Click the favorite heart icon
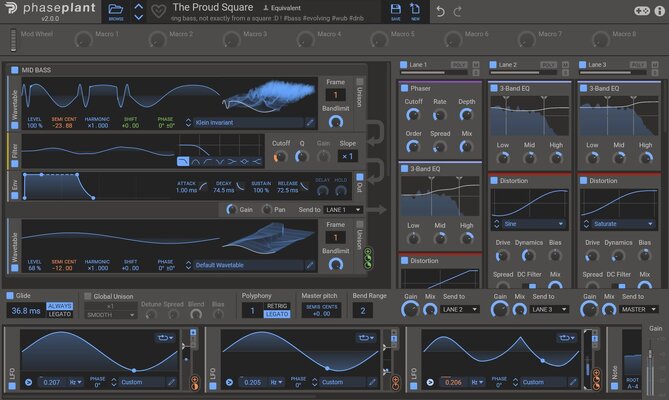This screenshot has height=400, width=669. [158, 11]
